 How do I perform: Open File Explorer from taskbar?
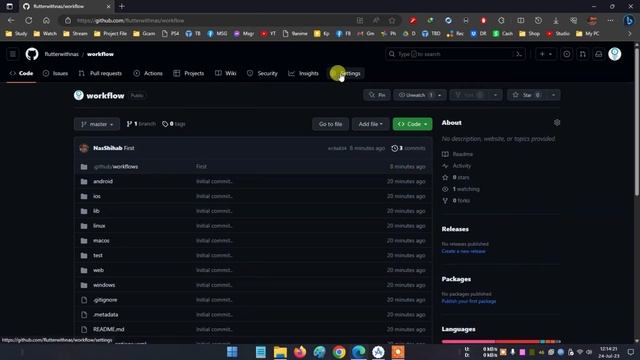(280, 352)
